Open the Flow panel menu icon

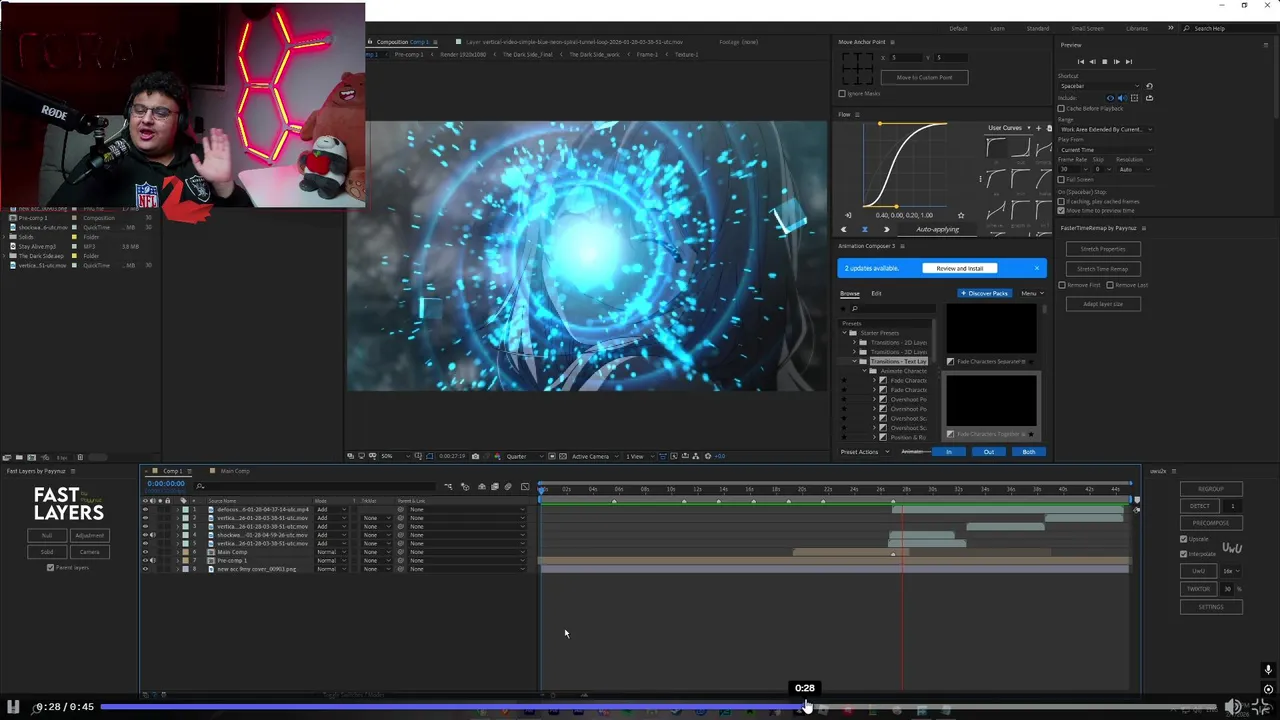pos(857,115)
